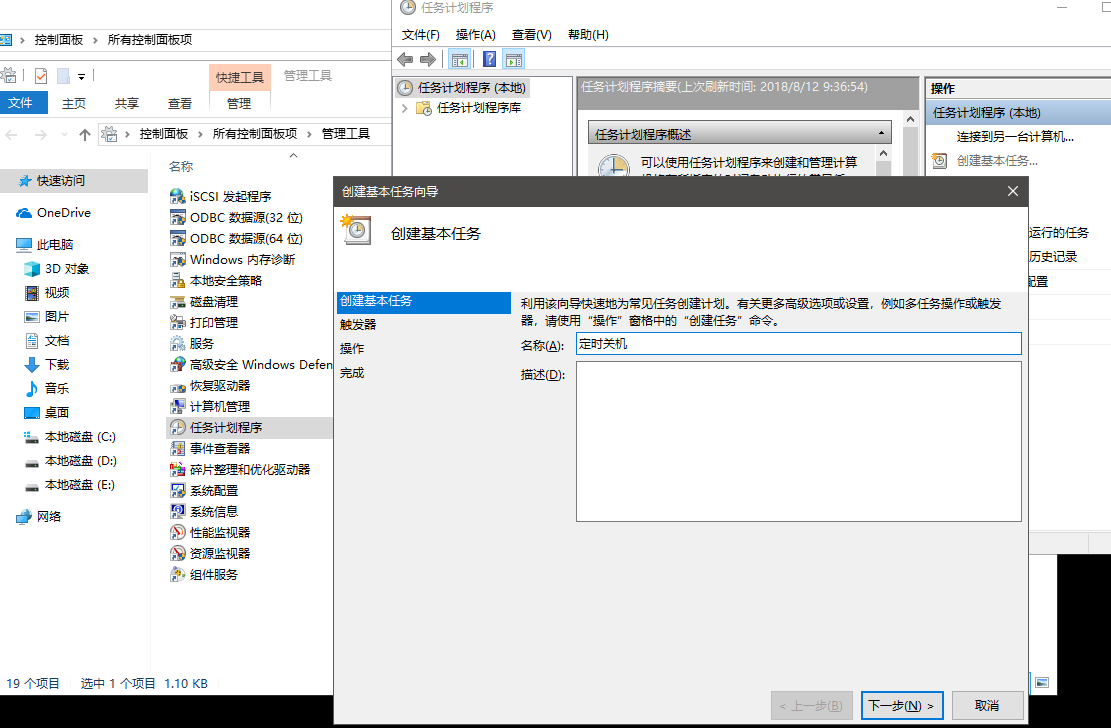Click the Forward arrow in Task Scheduler toolbar
Viewport: 1111px width, 728px height.
click(x=427, y=60)
